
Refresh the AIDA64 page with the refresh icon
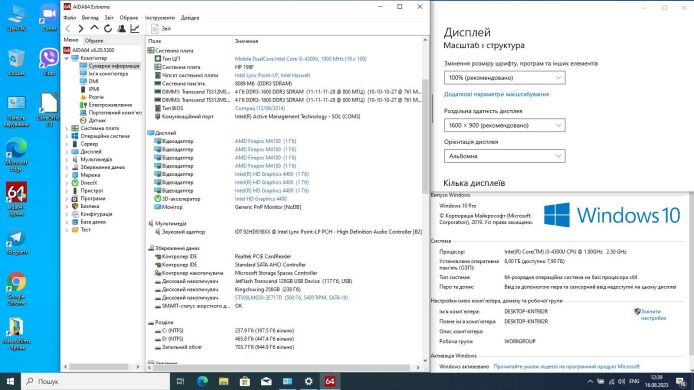tap(108, 29)
